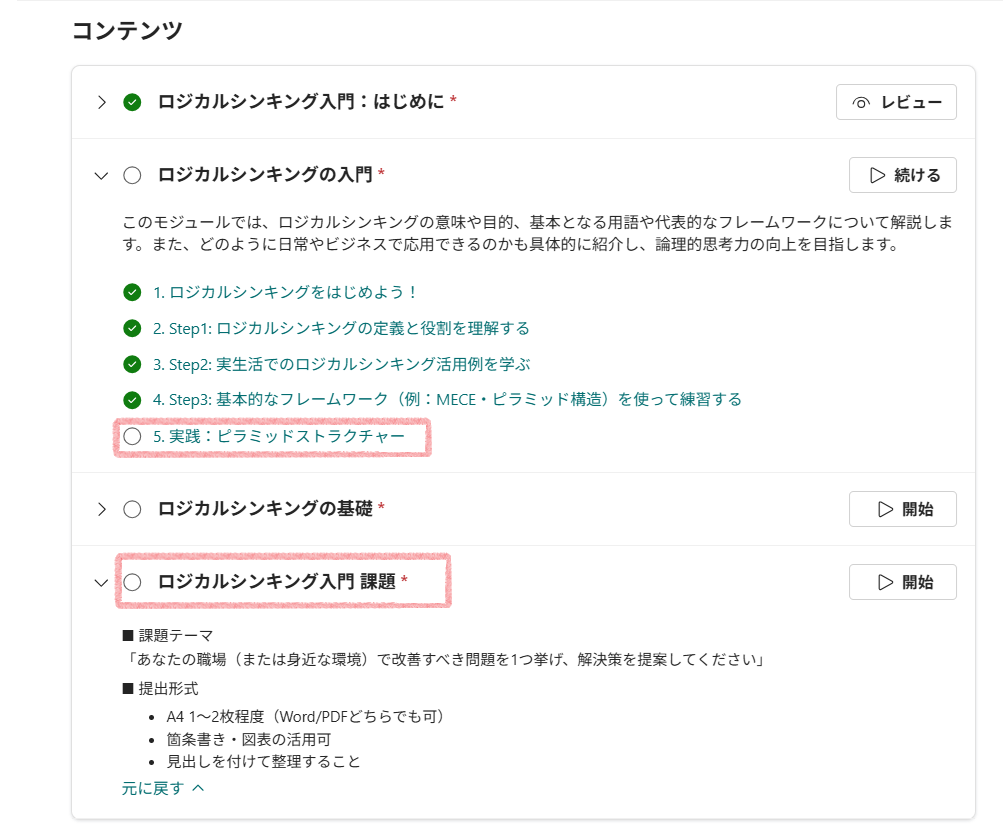The height and width of the screenshot is (836, 1003).
Task: Click the bullet 箇条書き・図表の活用可
Action: tap(249, 739)
